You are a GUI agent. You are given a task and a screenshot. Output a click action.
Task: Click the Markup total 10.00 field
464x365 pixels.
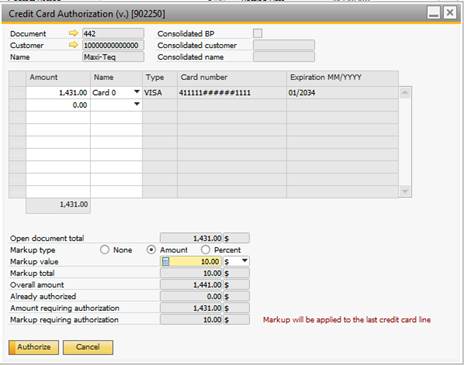click(x=191, y=273)
